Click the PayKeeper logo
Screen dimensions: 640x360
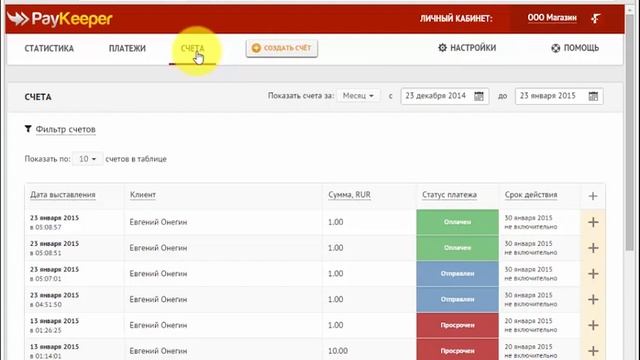[x=60, y=19]
